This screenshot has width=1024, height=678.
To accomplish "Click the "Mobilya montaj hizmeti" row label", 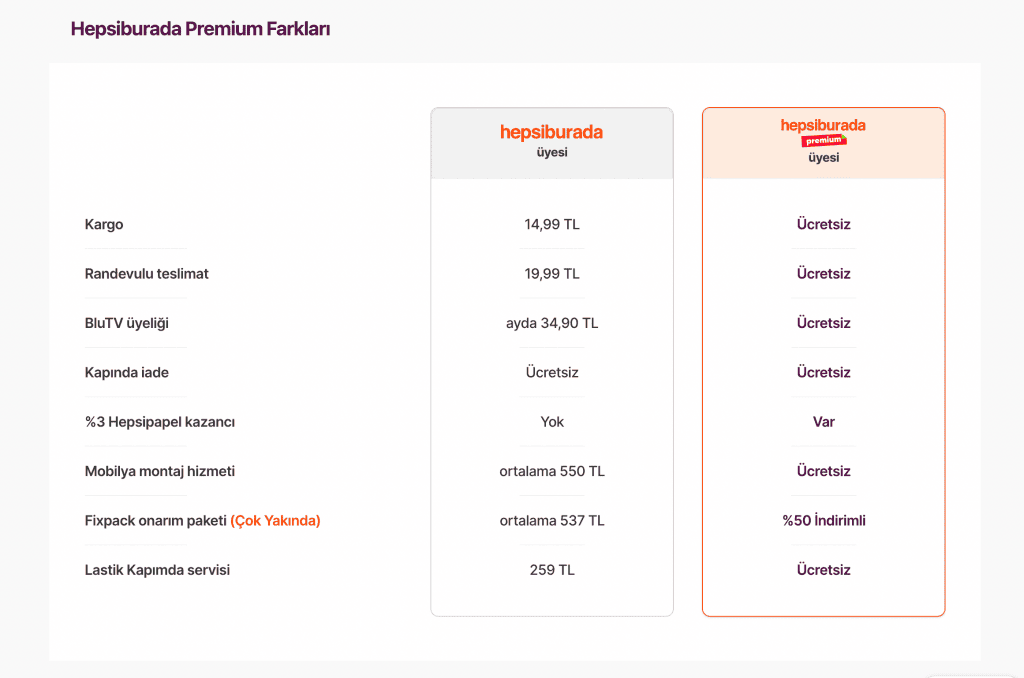I will [x=160, y=471].
